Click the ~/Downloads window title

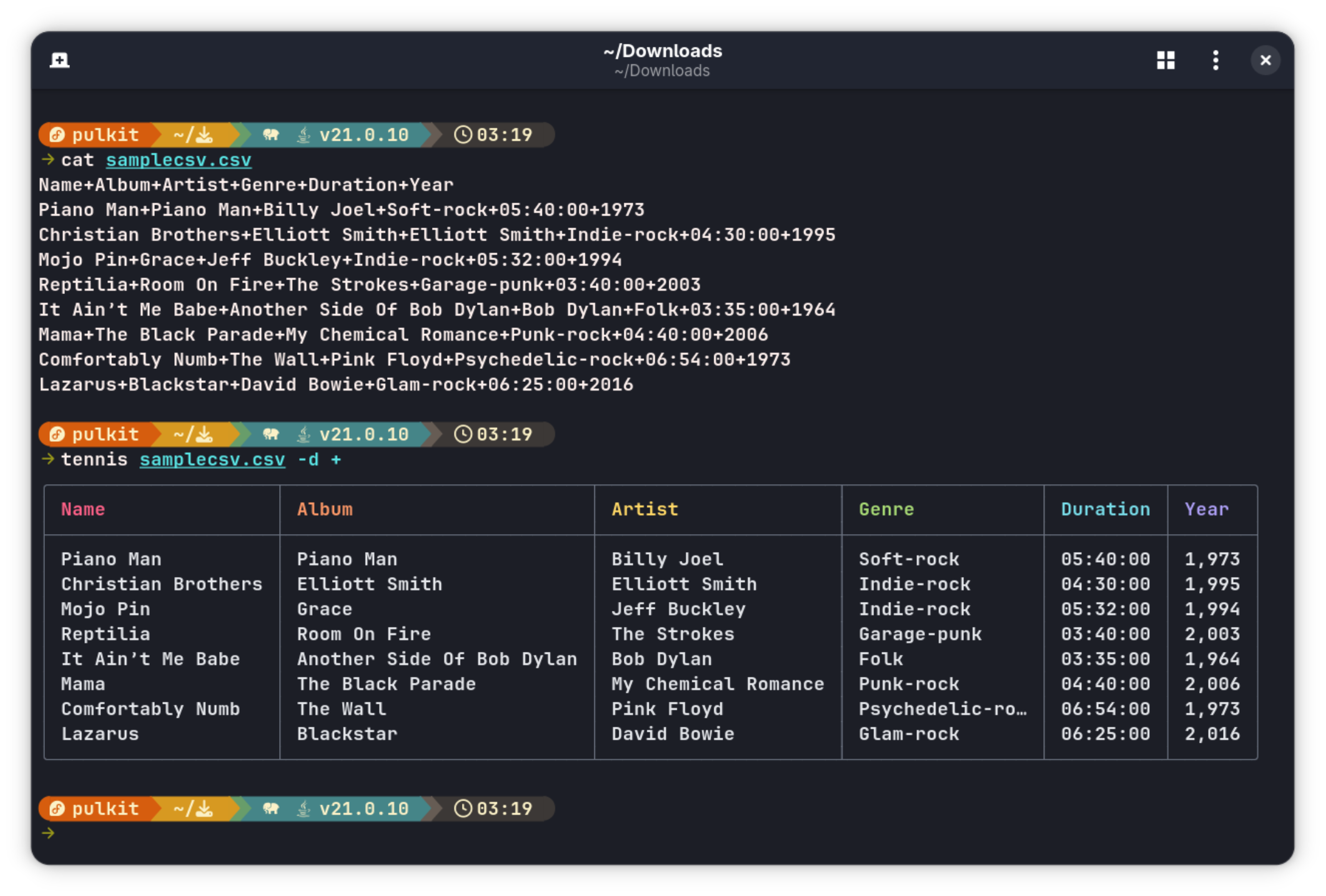pyautogui.click(x=663, y=51)
